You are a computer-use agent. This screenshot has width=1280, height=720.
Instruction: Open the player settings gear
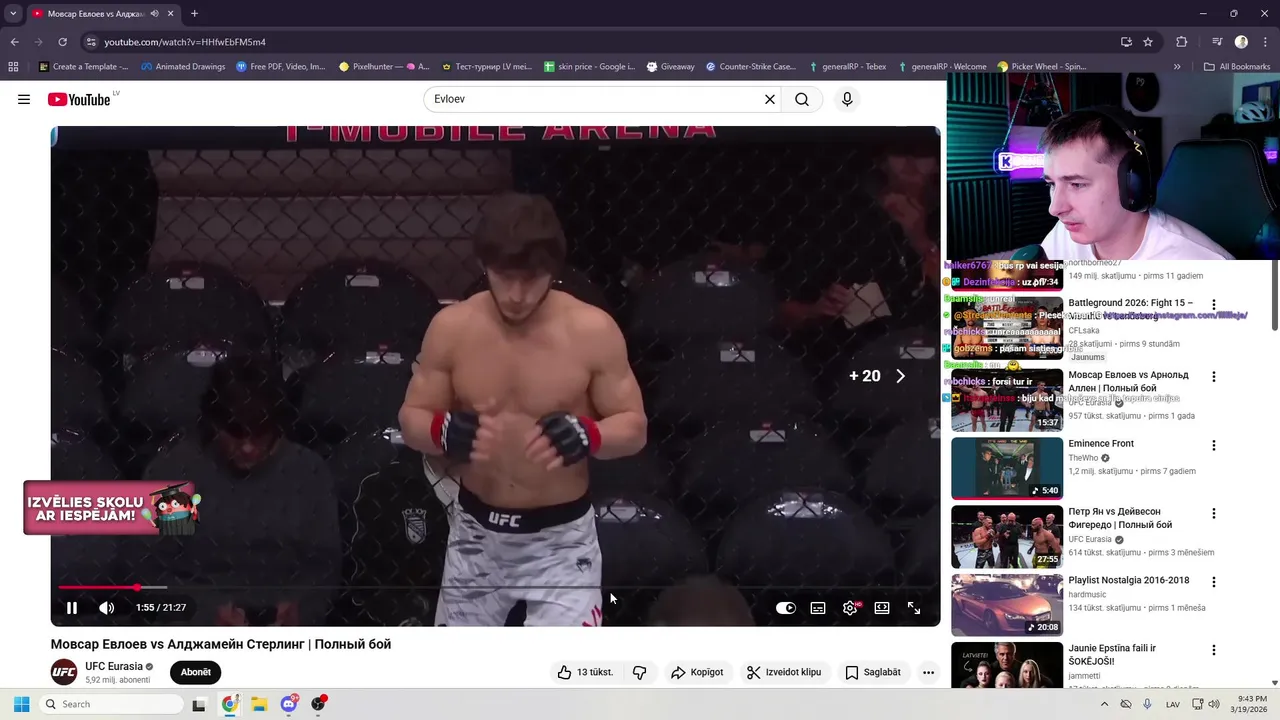coord(850,608)
